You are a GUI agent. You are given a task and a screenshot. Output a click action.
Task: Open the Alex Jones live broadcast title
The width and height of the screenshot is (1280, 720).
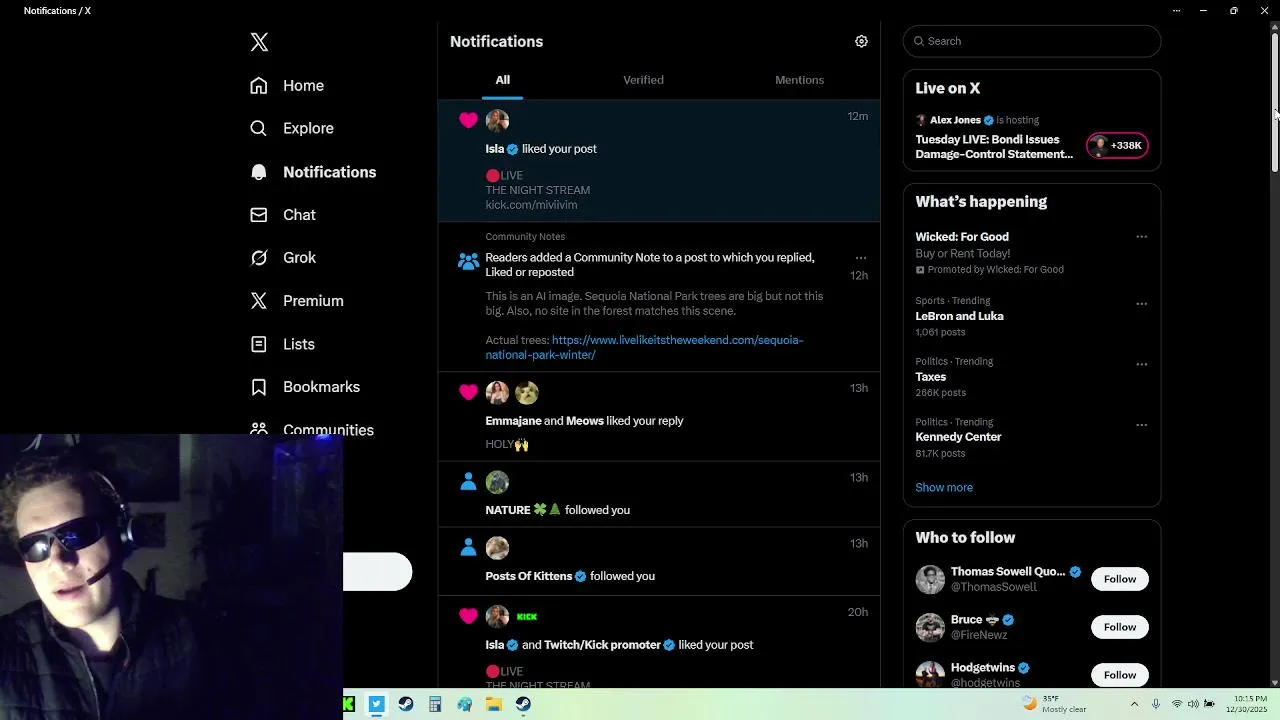(x=994, y=147)
